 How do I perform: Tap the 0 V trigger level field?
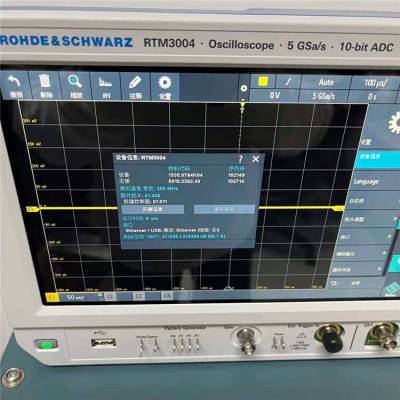(274, 96)
